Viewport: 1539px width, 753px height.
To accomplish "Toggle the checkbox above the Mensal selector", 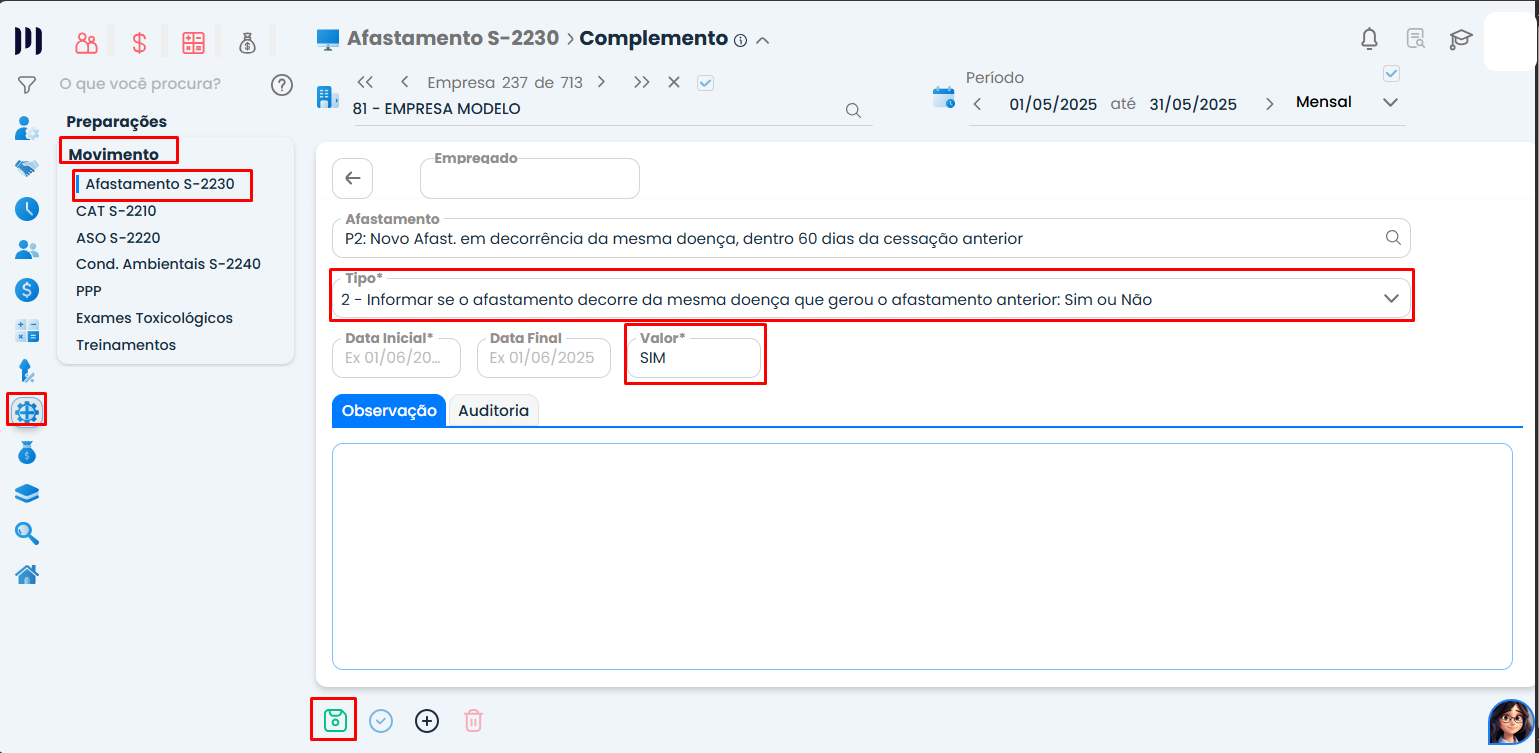I will point(1391,73).
